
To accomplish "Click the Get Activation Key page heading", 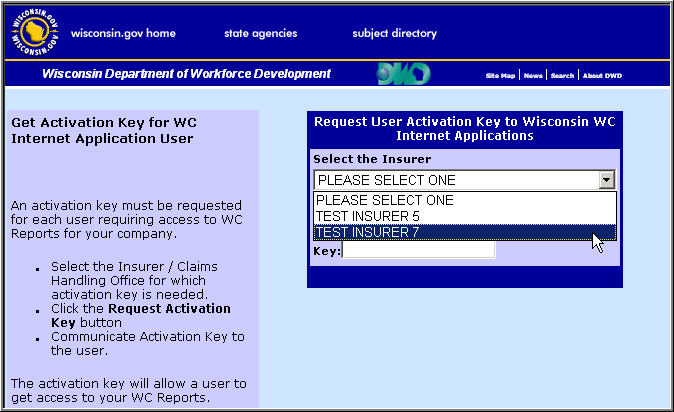I will click(102, 130).
